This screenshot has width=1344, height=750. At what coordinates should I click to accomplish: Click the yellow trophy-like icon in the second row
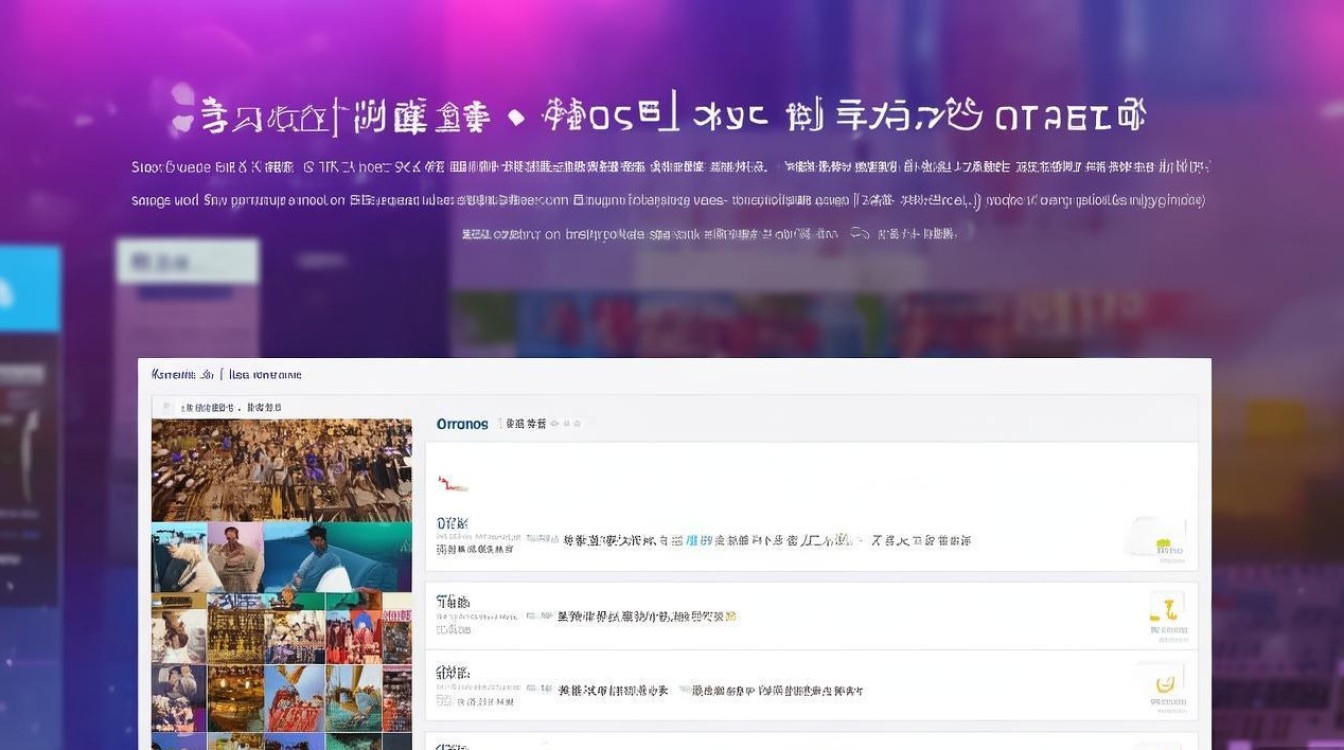coord(1165,609)
